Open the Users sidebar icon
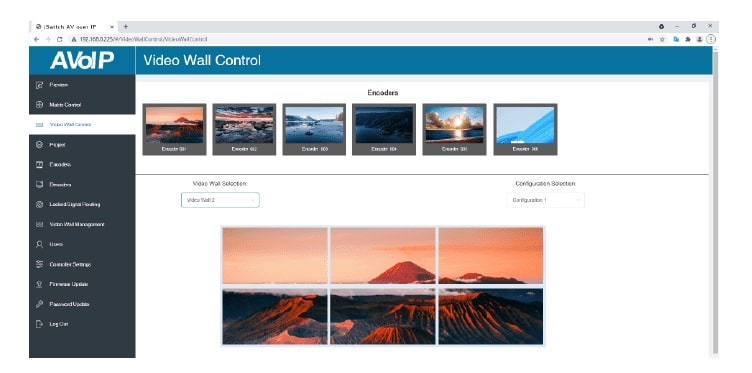 pyautogui.click(x=40, y=244)
